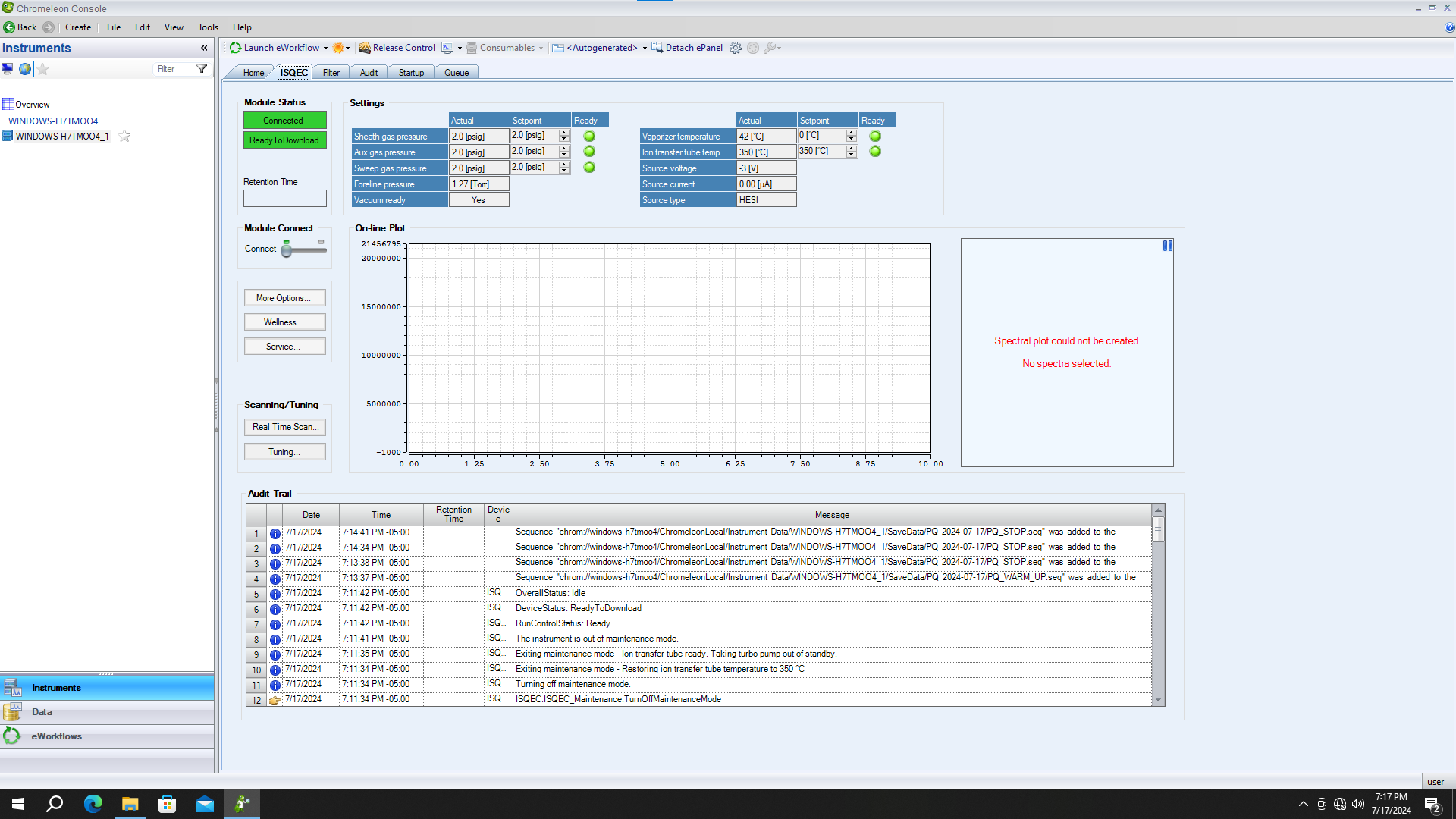Toggle favorite star next to WINDOWS-H7TMOO4_1
The height and width of the screenshot is (819, 1456).
[x=125, y=136]
